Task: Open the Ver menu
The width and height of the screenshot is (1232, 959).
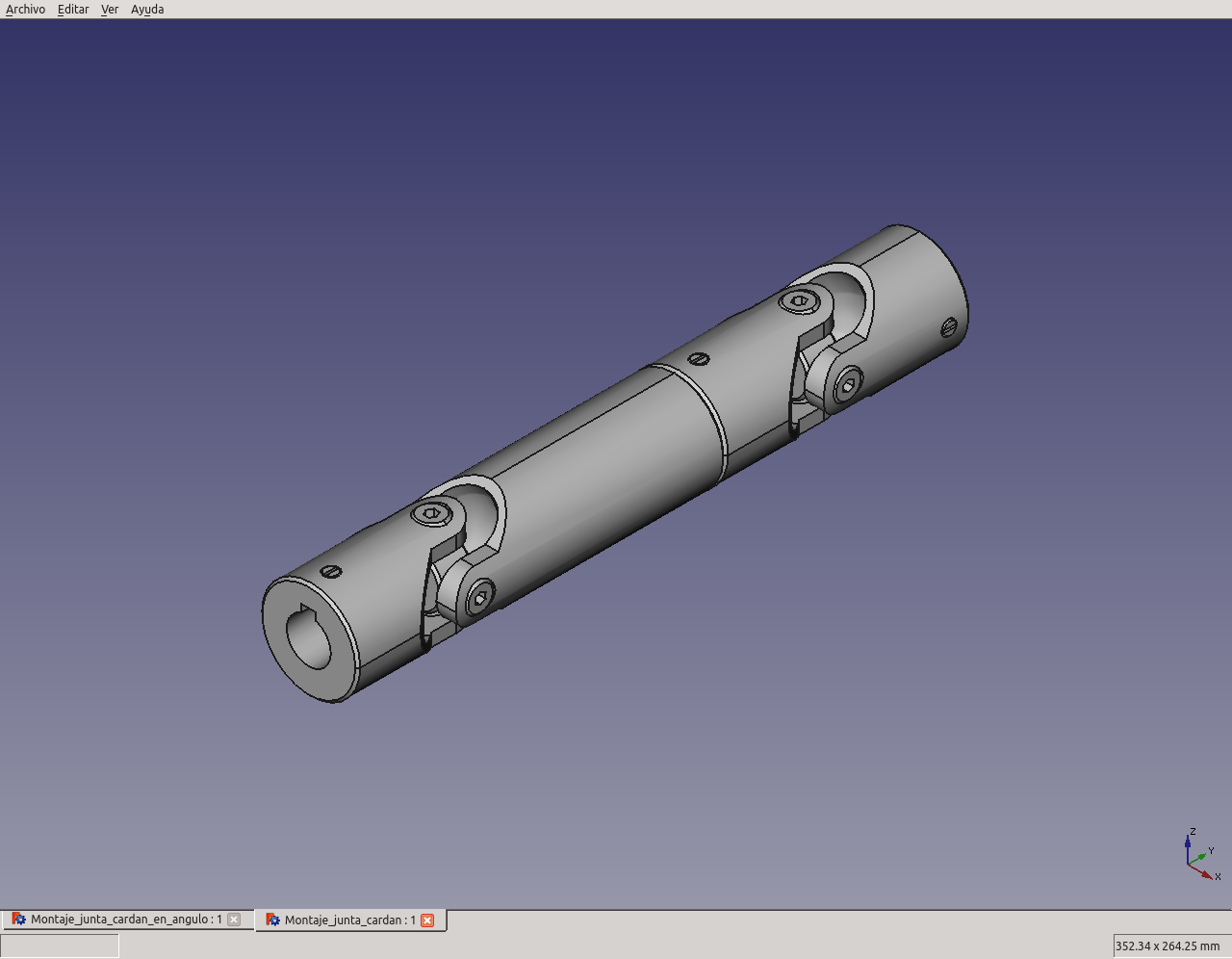Action: click(x=110, y=10)
